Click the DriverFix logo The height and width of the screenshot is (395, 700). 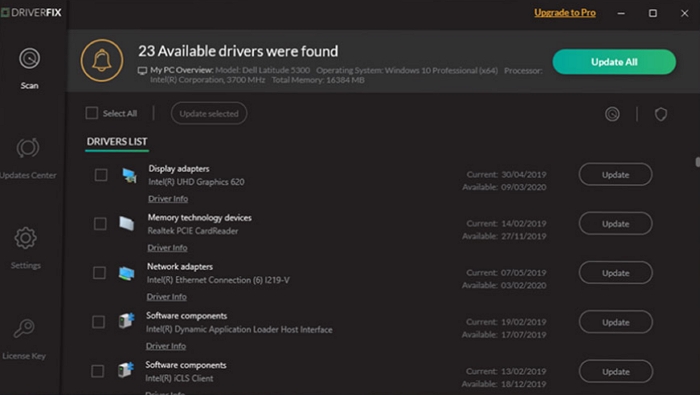pos(31,12)
